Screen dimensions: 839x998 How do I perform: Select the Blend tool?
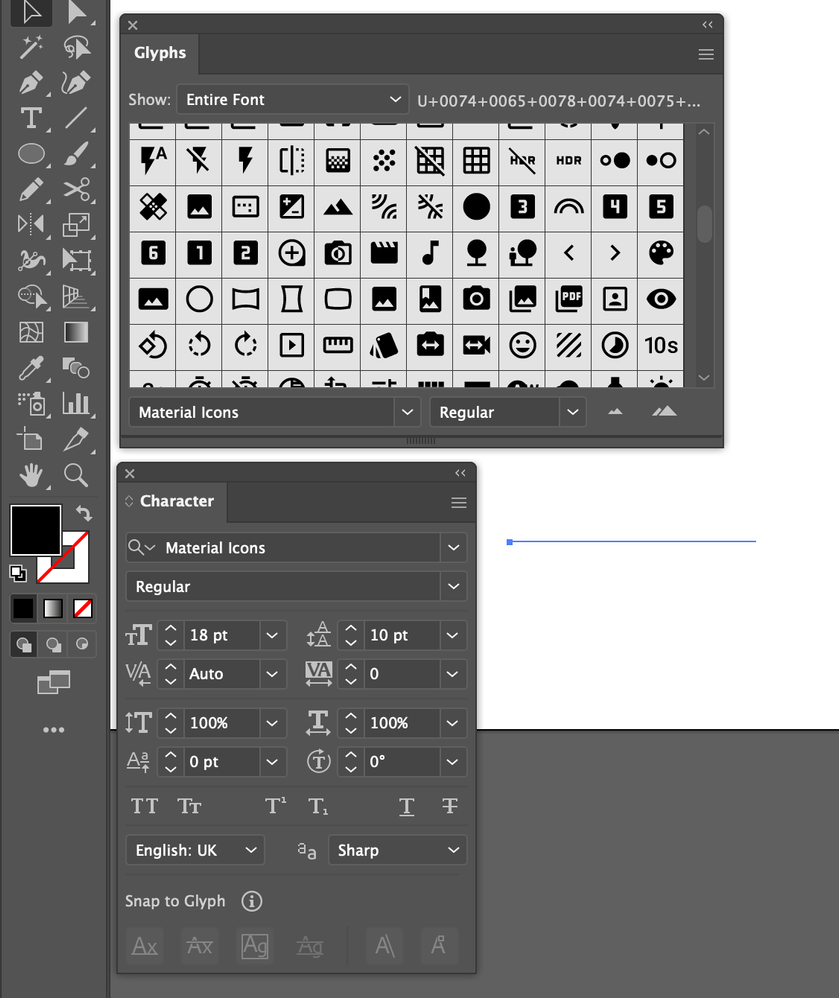pos(76,368)
